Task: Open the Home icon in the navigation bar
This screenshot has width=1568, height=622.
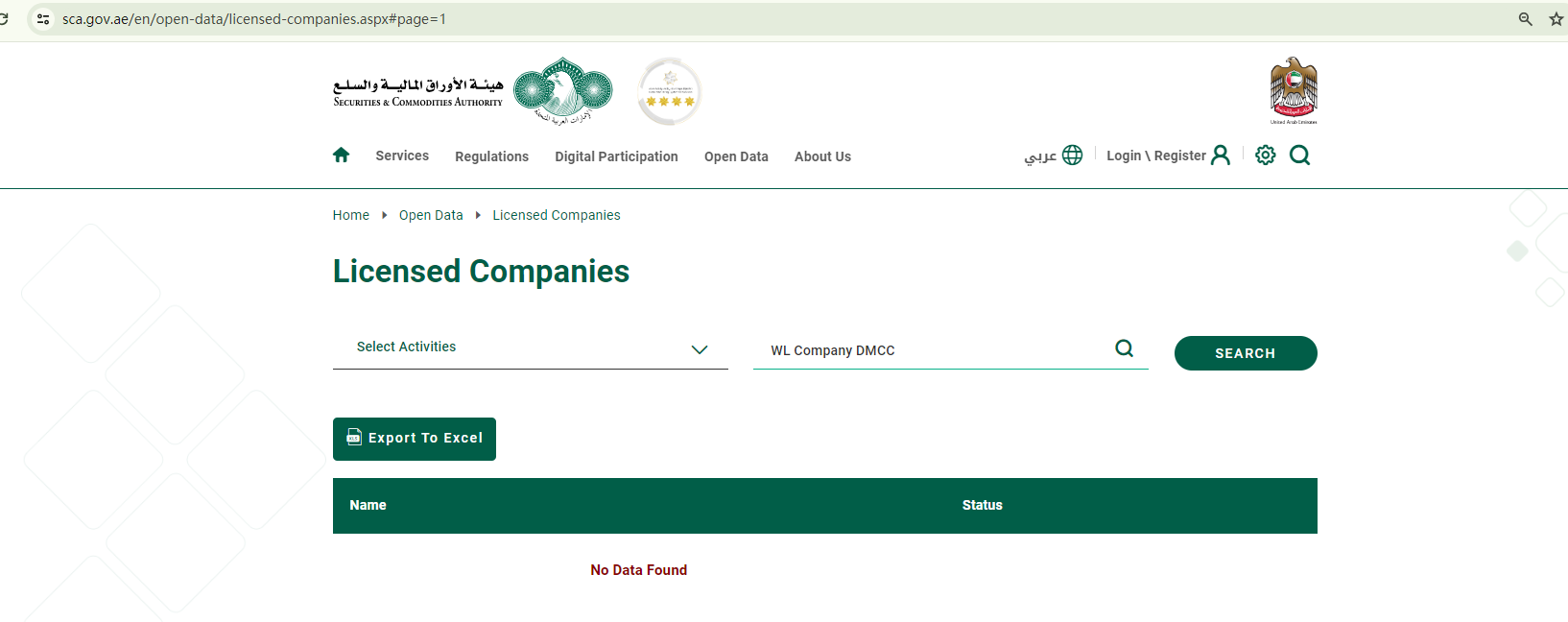Action: coord(341,155)
